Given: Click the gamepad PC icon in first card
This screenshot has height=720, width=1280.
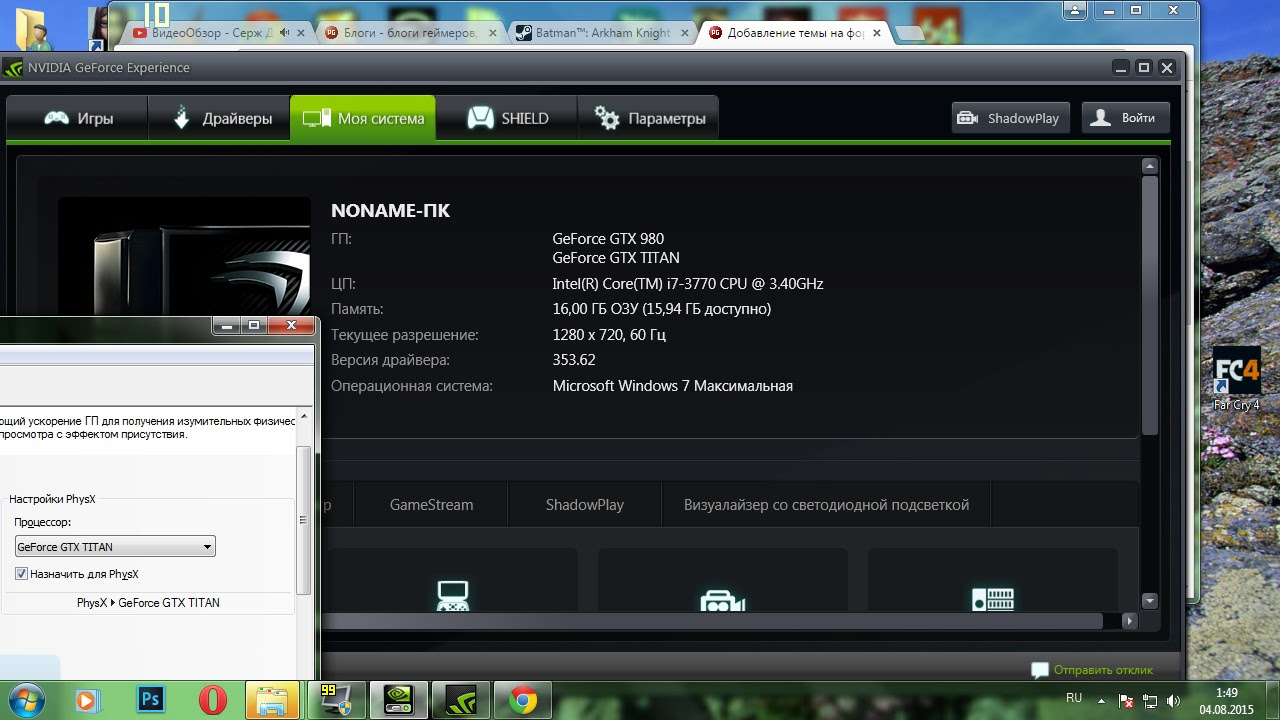Looking at the screenshot, I should [x=453, y=595].
